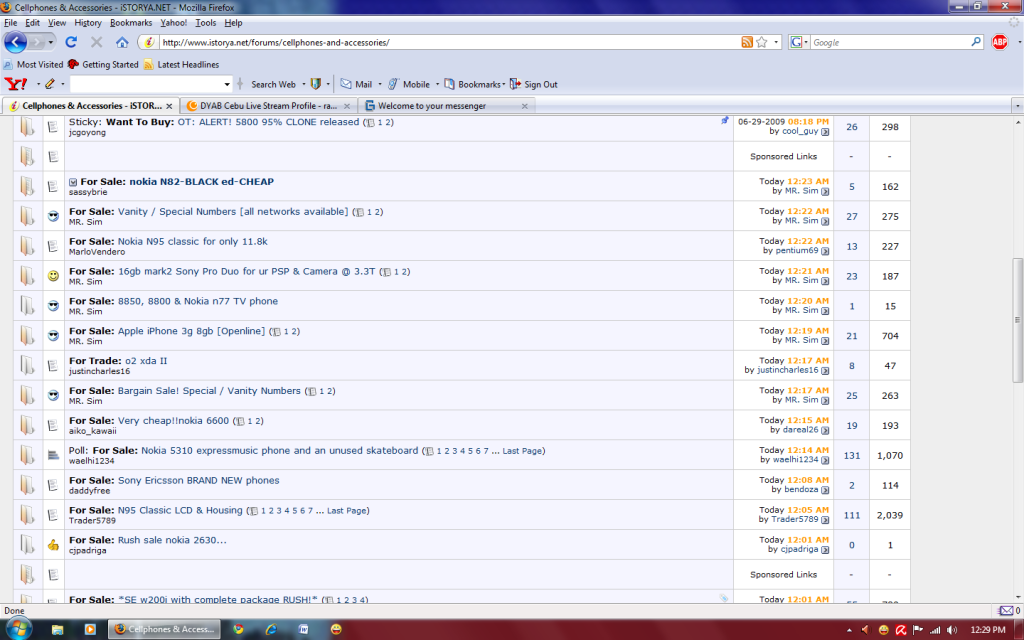The height and width of the screenshot is (640, 1024).
Task: Open Yahoo Mail from the toolbar
Action: tap(356, 84)
